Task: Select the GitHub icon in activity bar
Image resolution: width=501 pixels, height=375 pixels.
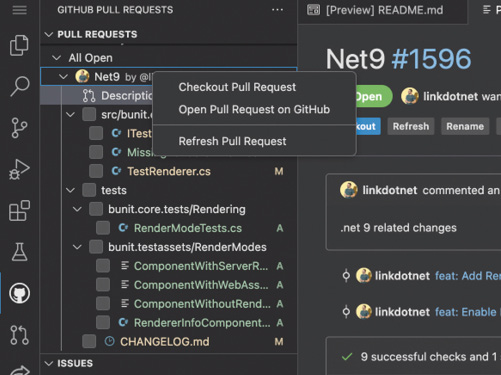Action: [19, 293]
